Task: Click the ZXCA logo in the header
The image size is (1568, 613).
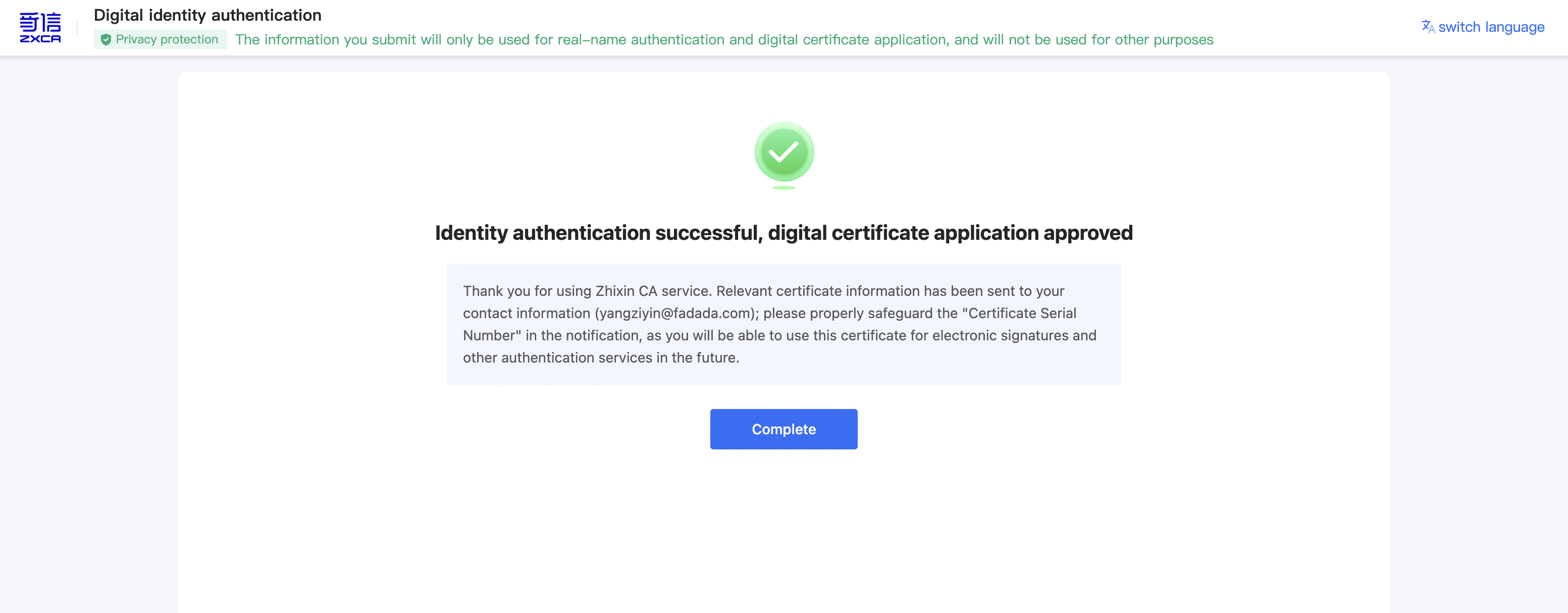Action: tap(40, 27)
